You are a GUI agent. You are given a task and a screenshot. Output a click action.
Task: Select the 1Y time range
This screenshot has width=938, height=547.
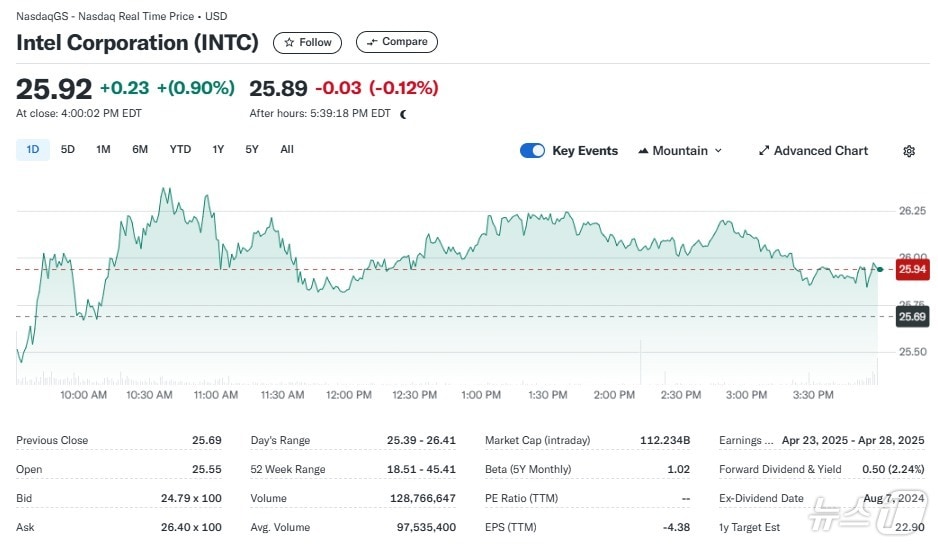pos(218,150)
